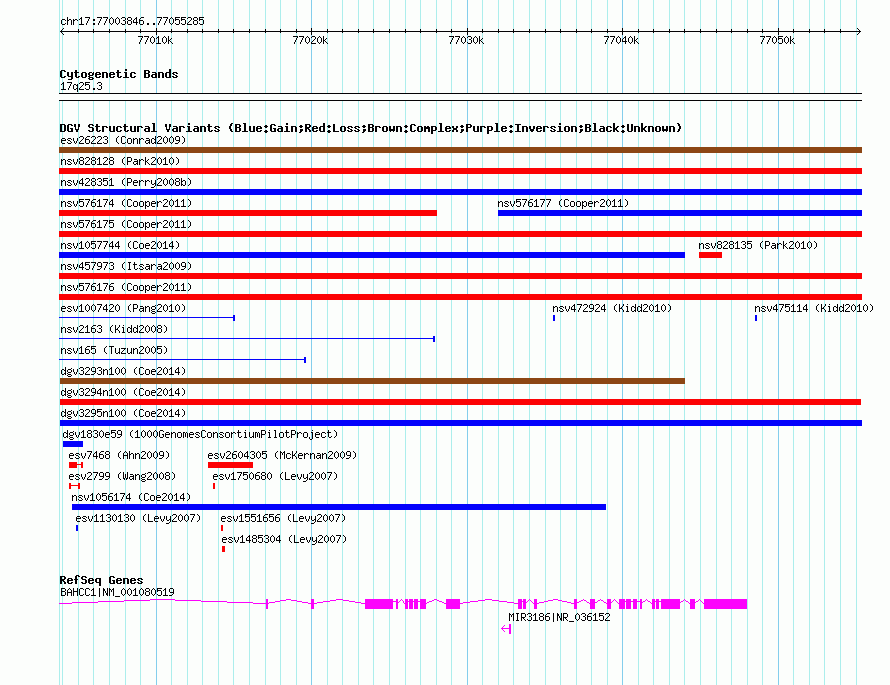Click the small nsv828135 (Park2010) red bar
Viewport: 890px width, 685px height.
(x=710, y=255)
